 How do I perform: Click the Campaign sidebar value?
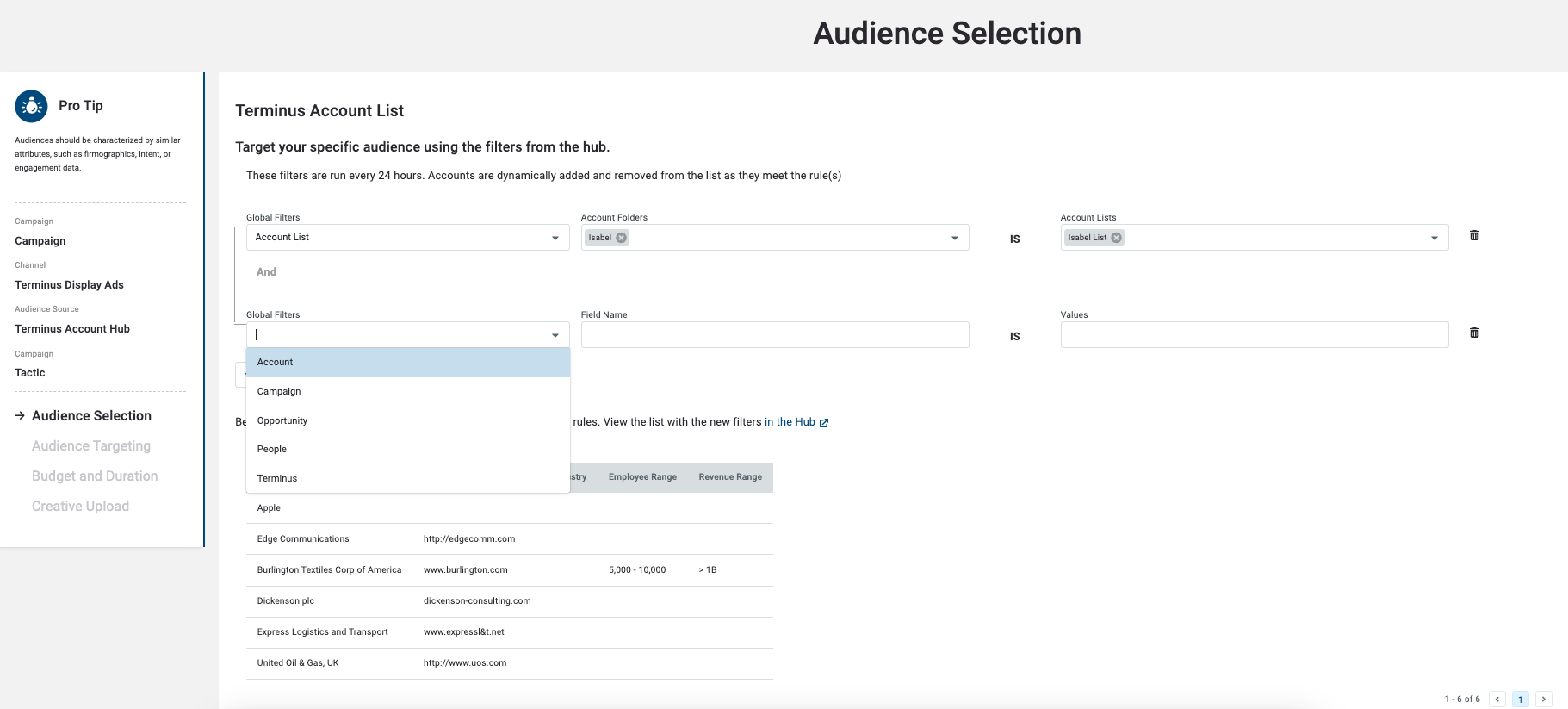click(40, 241)
